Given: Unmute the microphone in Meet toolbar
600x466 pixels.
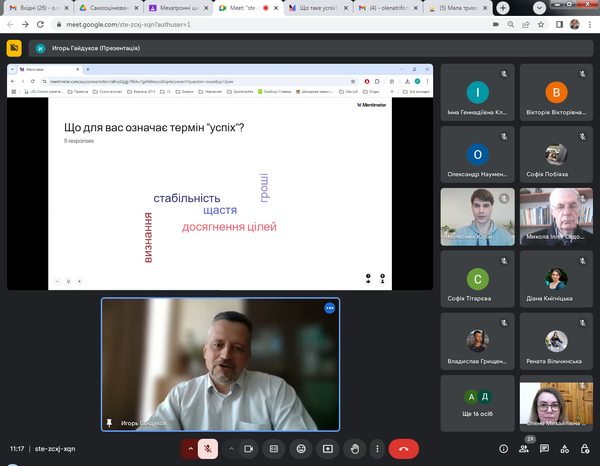Looking at the screenshot, I should click(x=208, y=449).
